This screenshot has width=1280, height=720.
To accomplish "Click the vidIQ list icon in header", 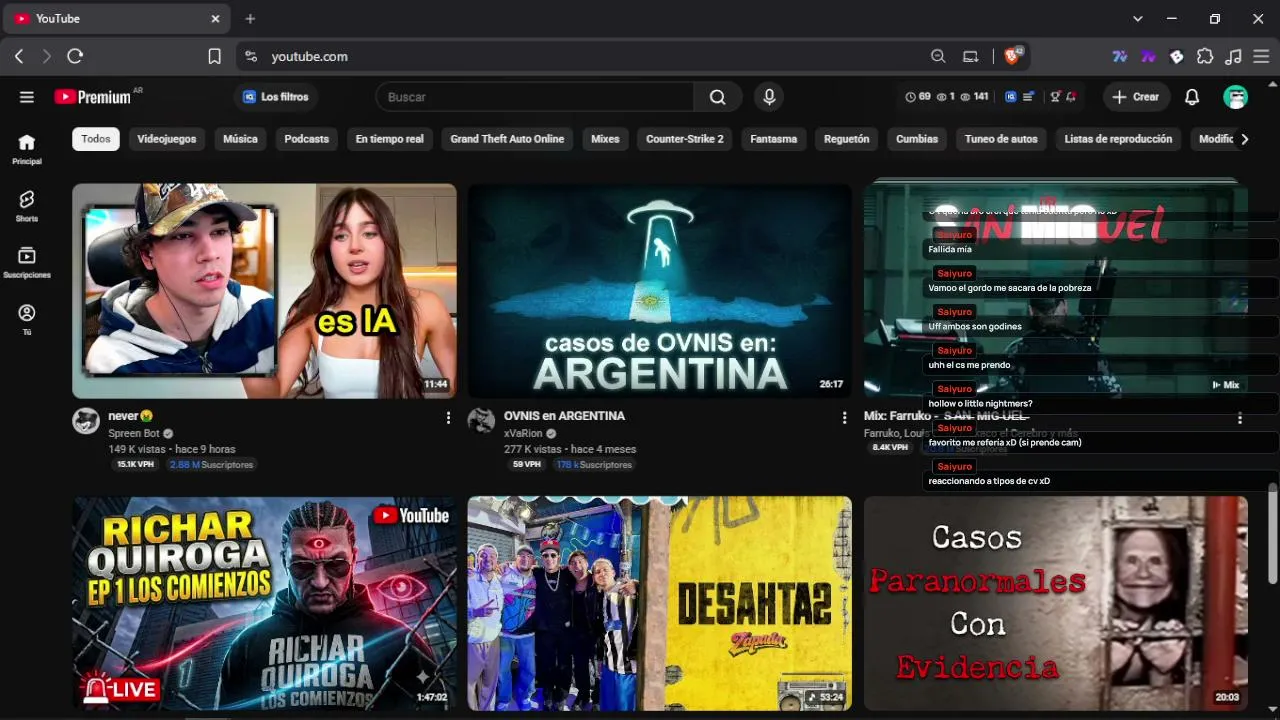I will coord(1028,97).
